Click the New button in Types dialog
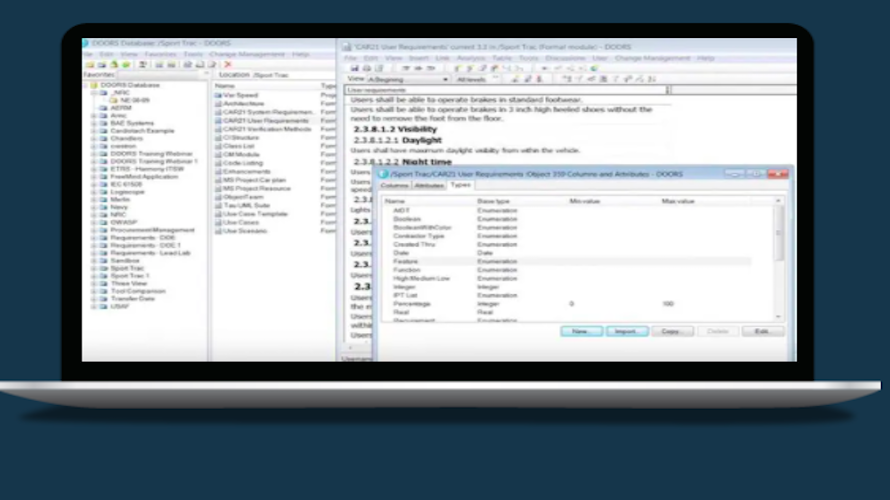 tap(581, 331)
